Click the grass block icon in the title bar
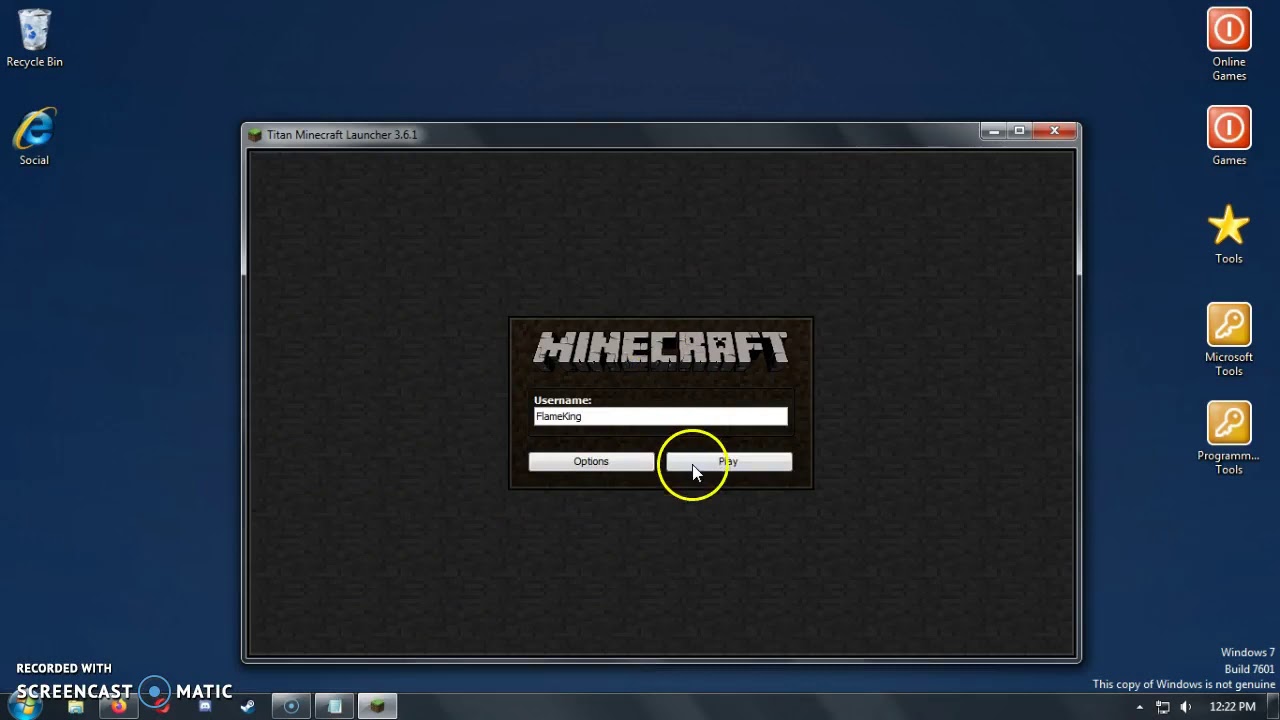The width and height of the screenshot is (1280, 720). point(255,135)
